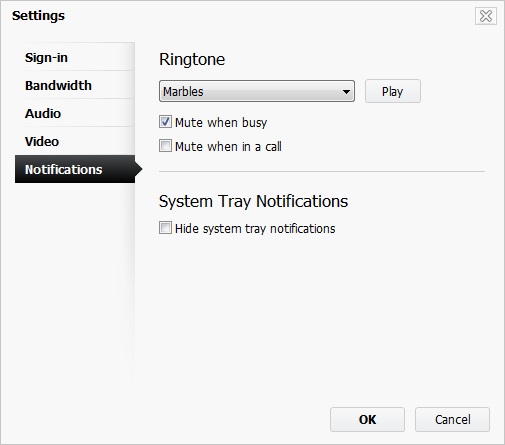Play the selected ringtone
Image resolution: width=505 pixels, height=445 pixels.
(x=393, y=91)
